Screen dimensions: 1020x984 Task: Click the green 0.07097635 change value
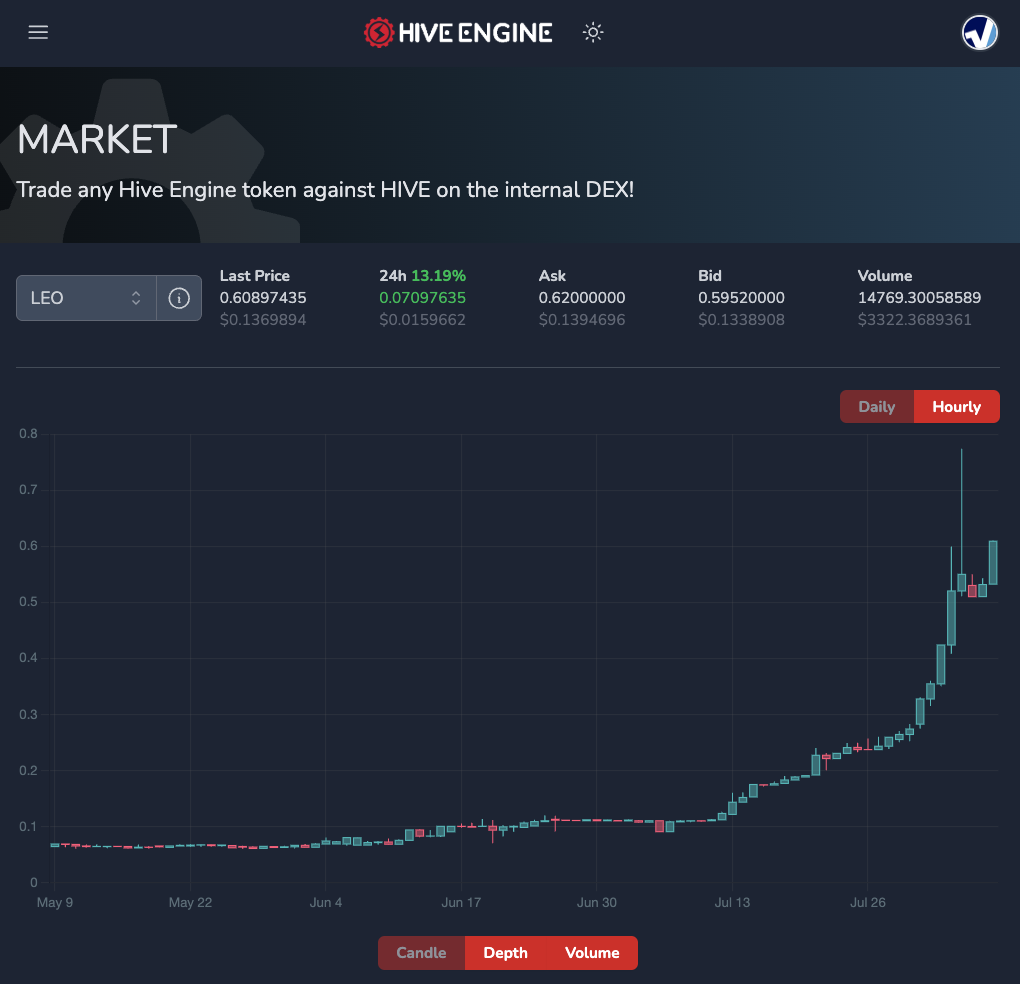coord(422,298)
